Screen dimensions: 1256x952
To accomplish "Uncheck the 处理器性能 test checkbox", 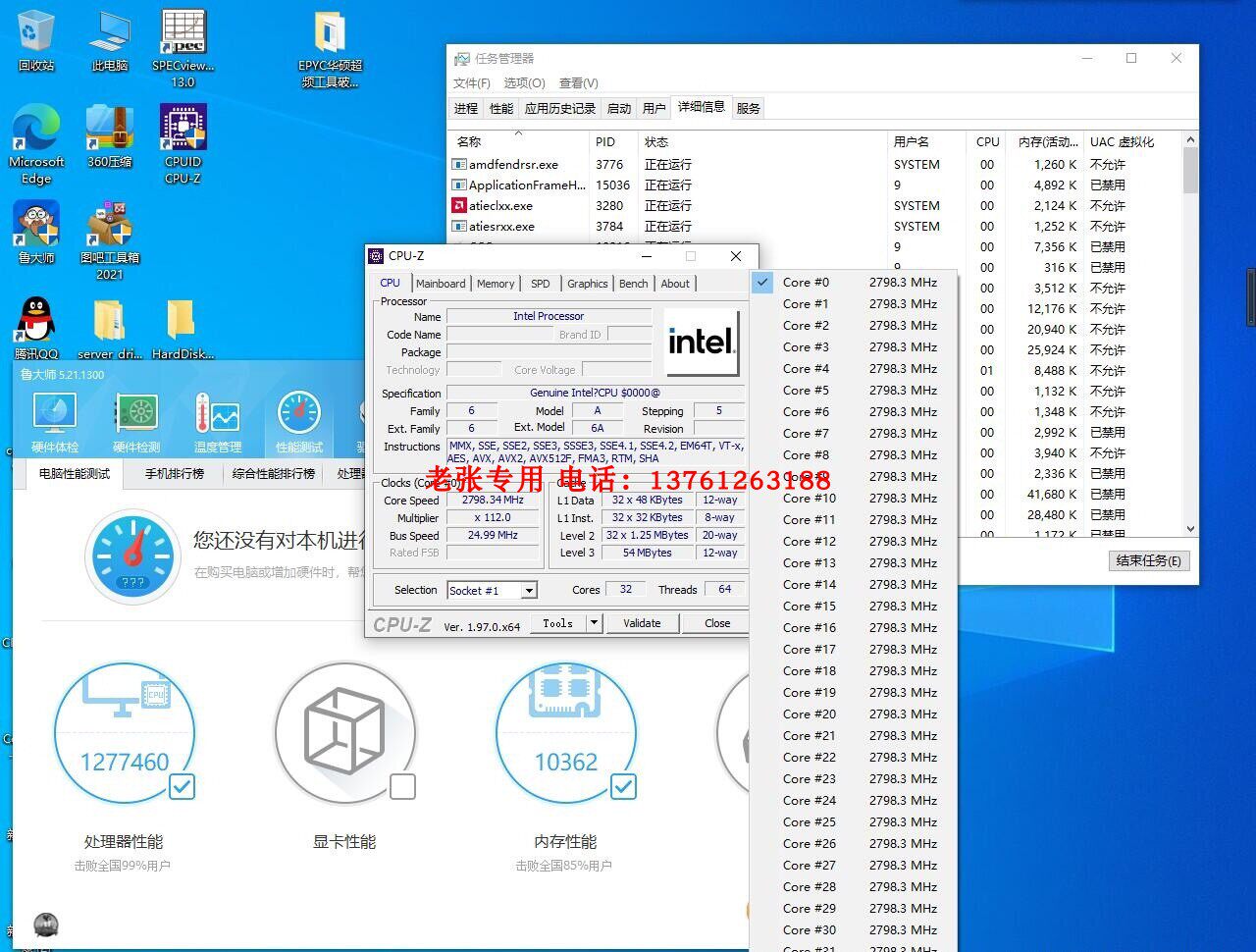I will (x=183, y=786).
